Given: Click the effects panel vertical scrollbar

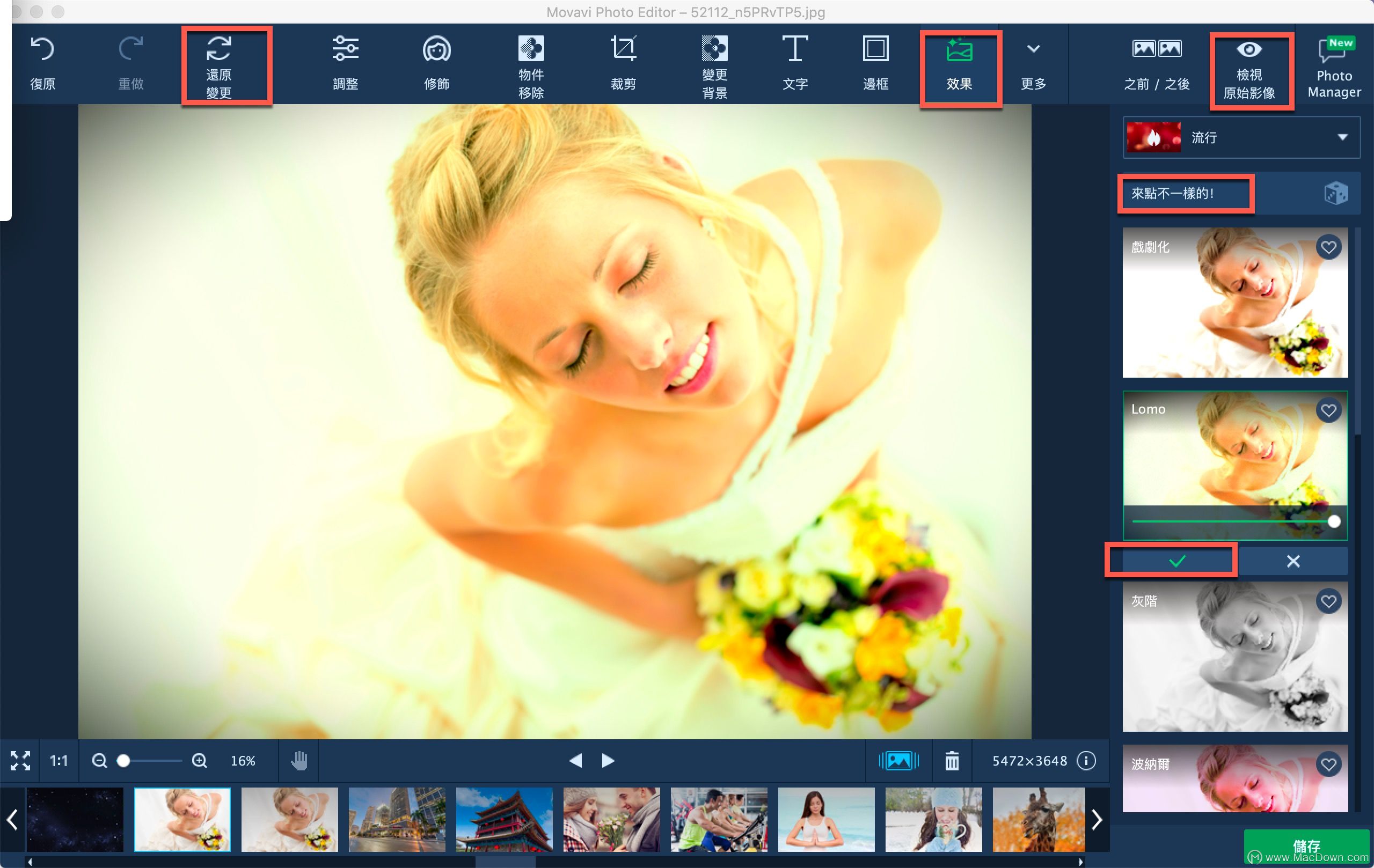Looking at the screenshot, I should pyautogui.click(x=1357, y=331).
